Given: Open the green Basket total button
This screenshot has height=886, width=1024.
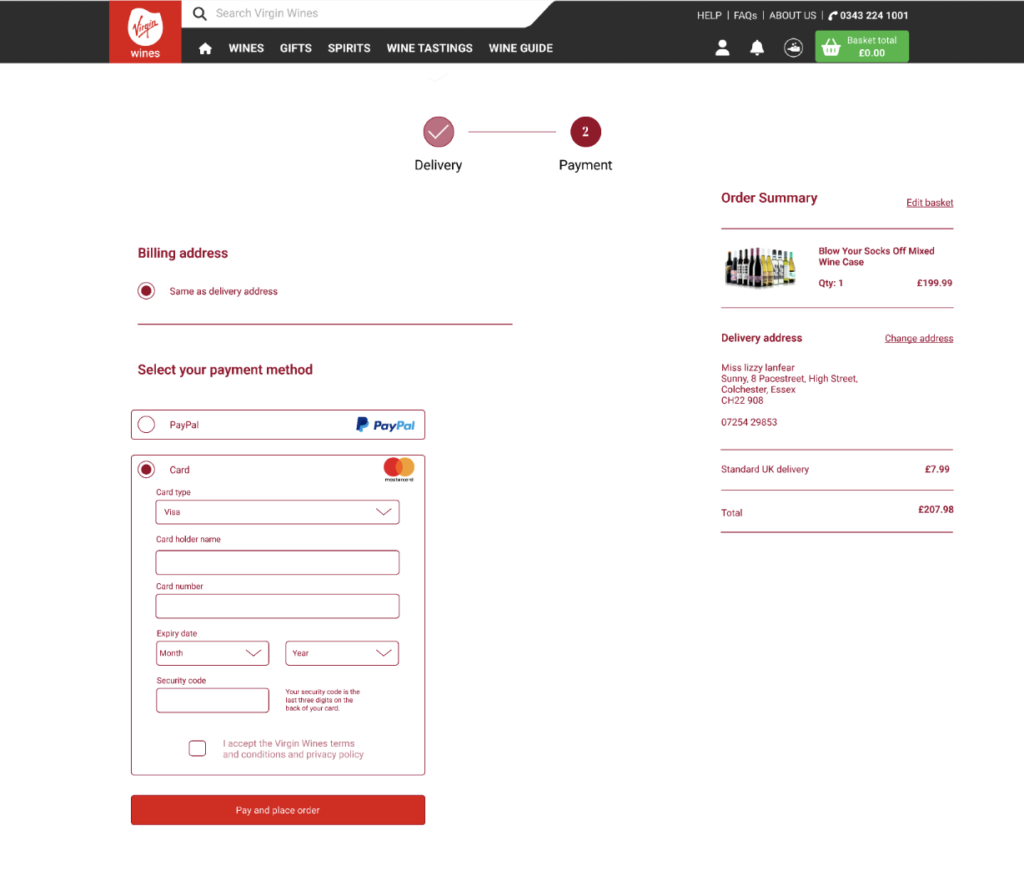Looking at the screenshot, I should point(861,46).
